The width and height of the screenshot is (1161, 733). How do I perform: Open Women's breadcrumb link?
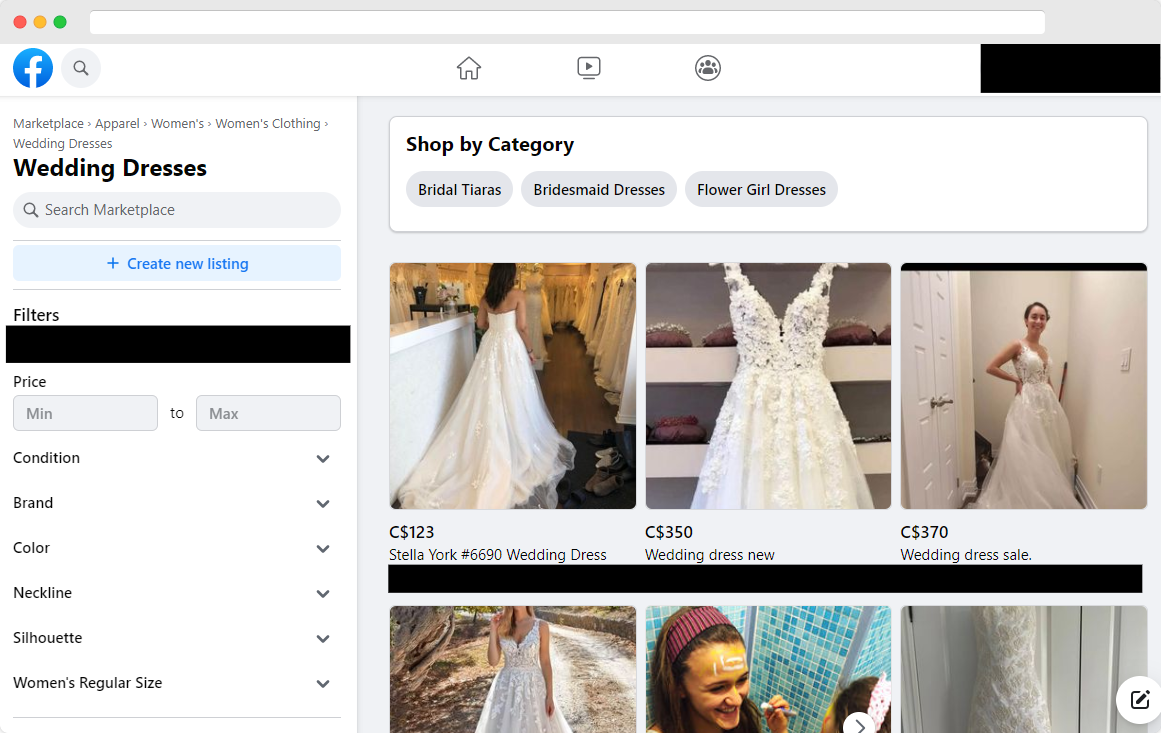click(178, 124)
